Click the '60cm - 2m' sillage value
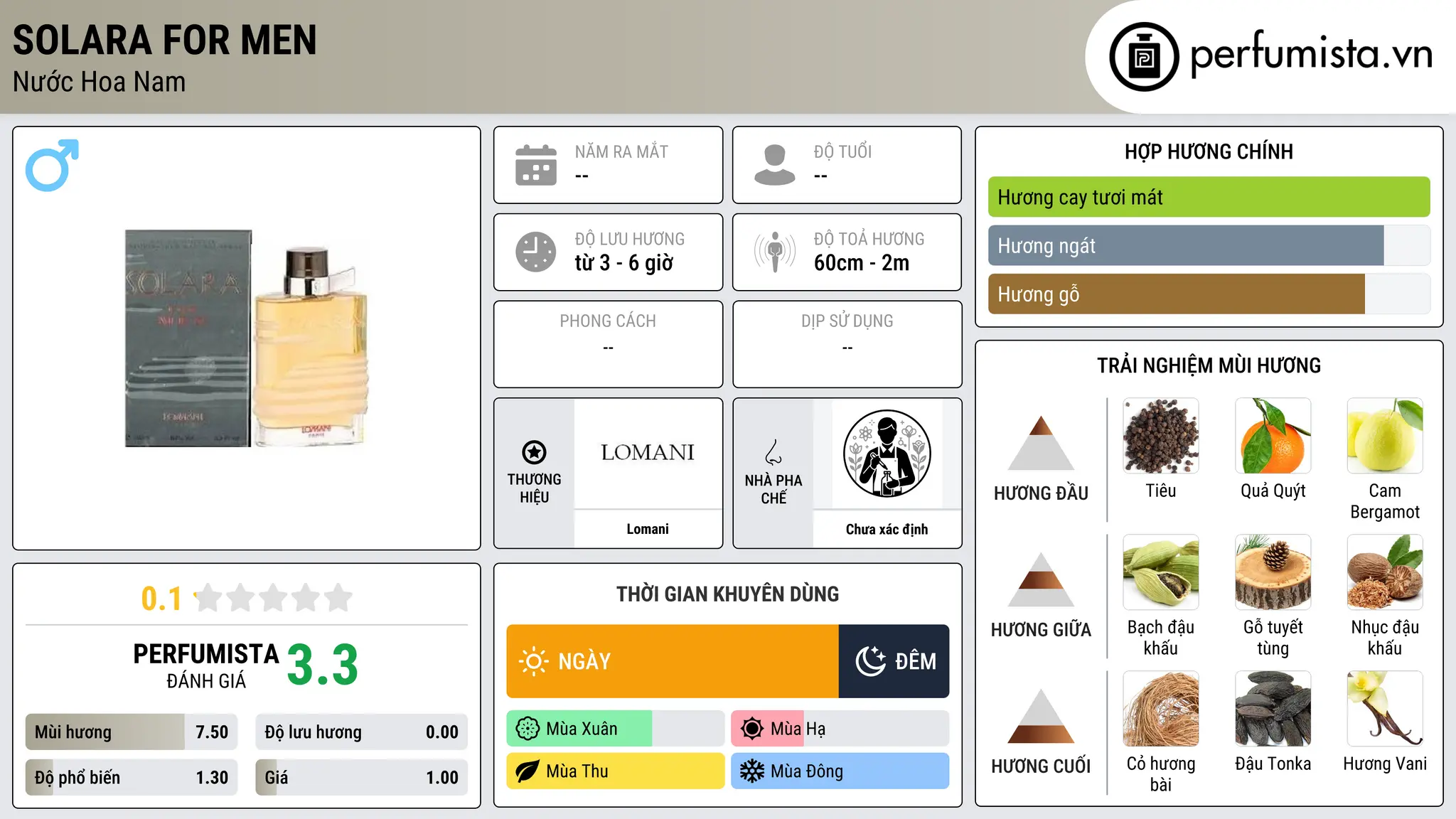 862,263
